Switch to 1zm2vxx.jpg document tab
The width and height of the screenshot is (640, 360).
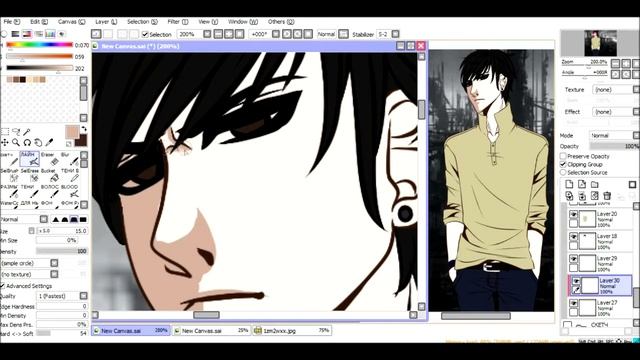coord(292,331)
